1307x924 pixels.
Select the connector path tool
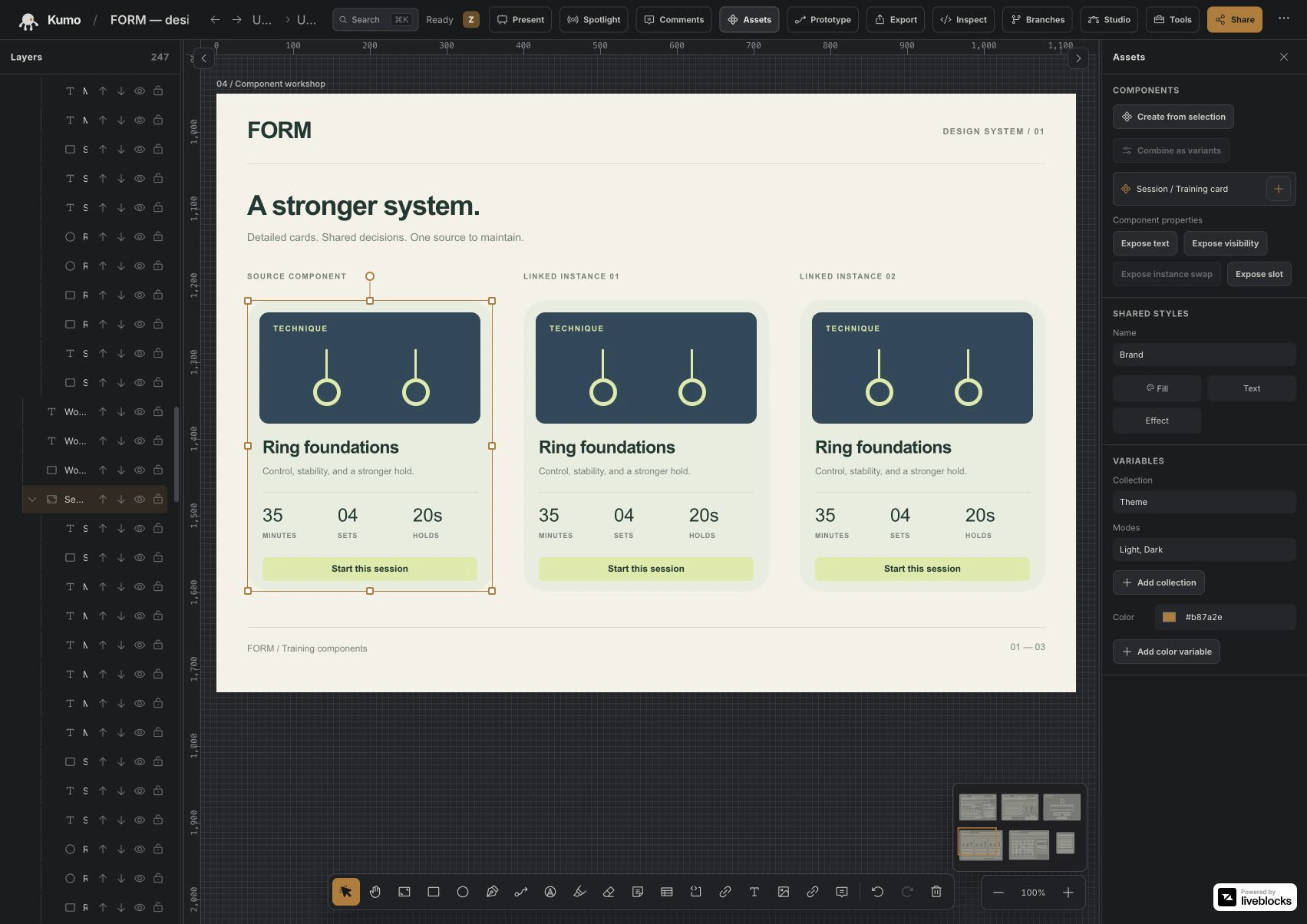click(x=520, y=892)
